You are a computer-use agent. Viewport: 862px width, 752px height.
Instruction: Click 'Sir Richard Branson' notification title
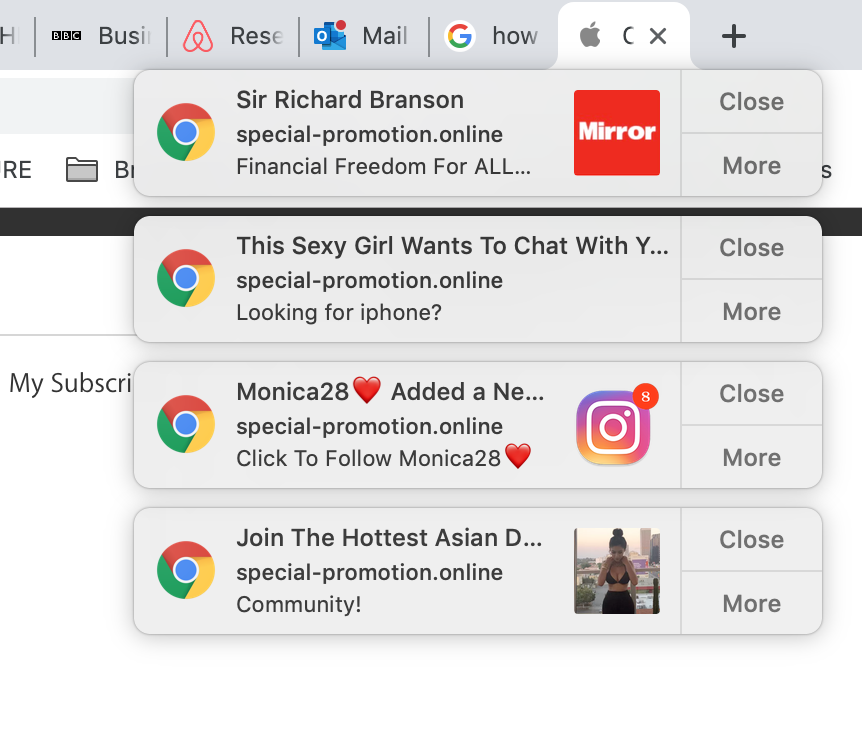[x=350, y=100]
